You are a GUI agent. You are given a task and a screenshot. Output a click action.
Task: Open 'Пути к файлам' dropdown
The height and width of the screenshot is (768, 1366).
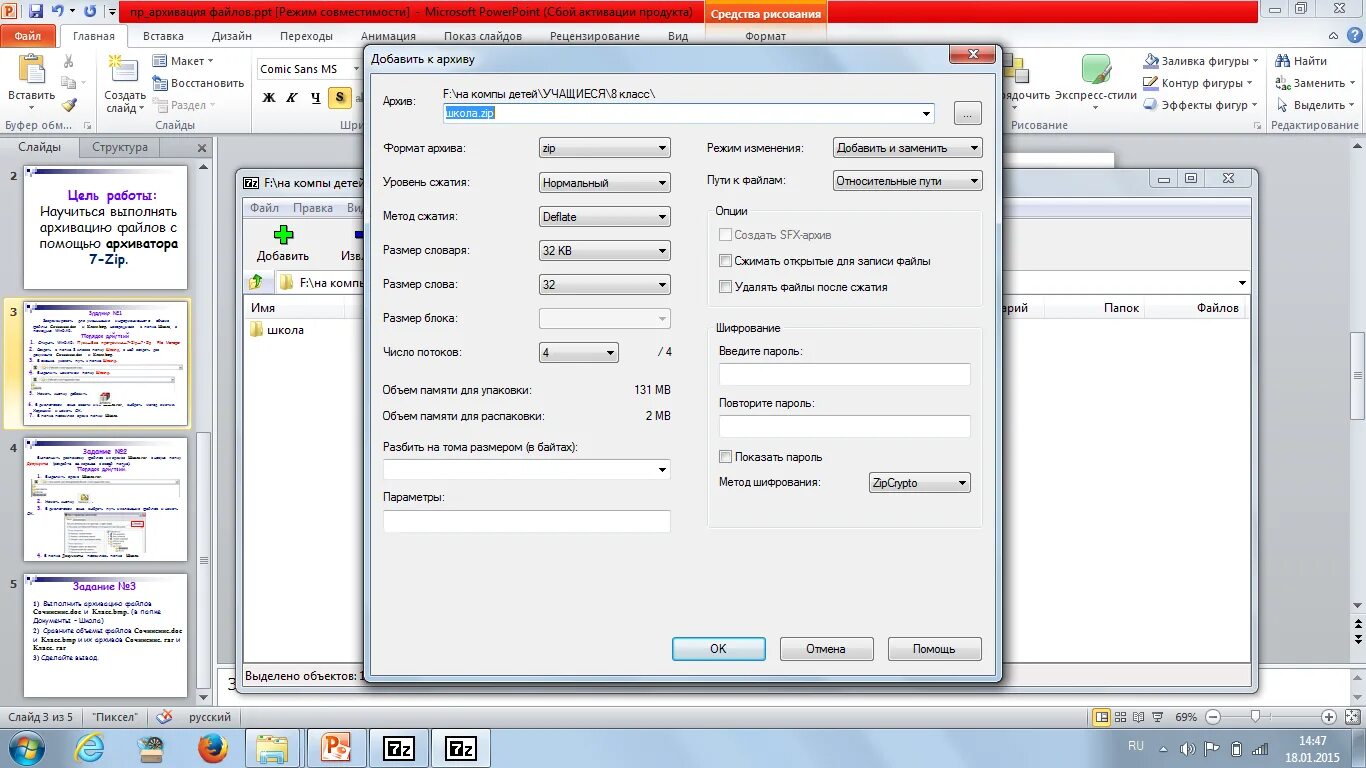[x=908, y=181]
